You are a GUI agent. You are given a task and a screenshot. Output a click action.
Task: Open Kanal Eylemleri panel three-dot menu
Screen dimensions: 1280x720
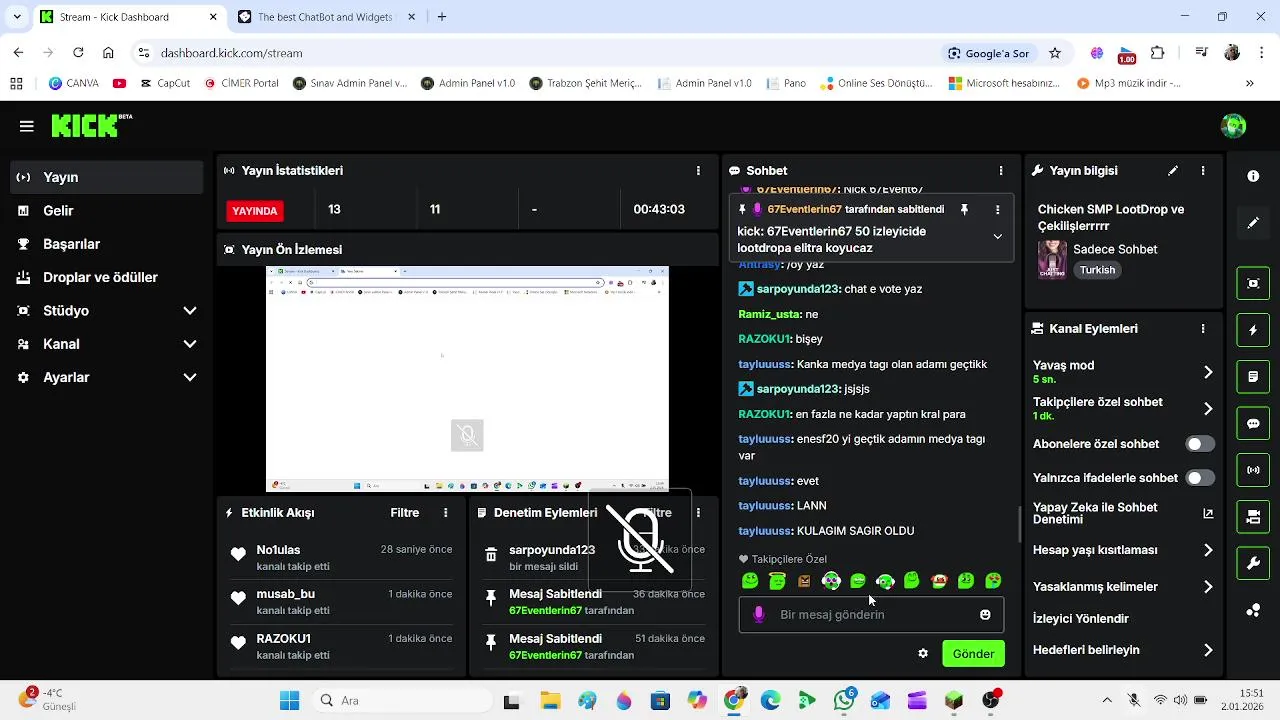pos(1203,328)
